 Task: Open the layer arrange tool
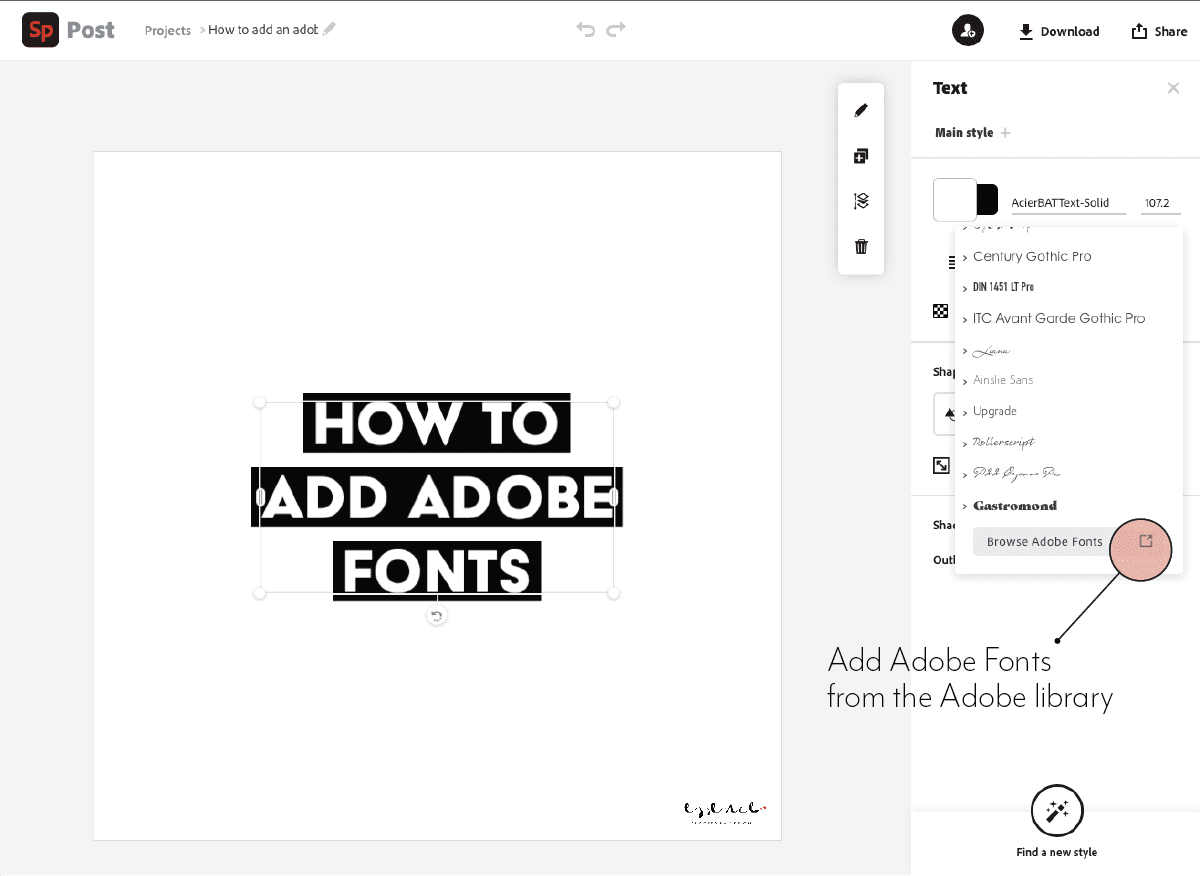tap(860, 200)
